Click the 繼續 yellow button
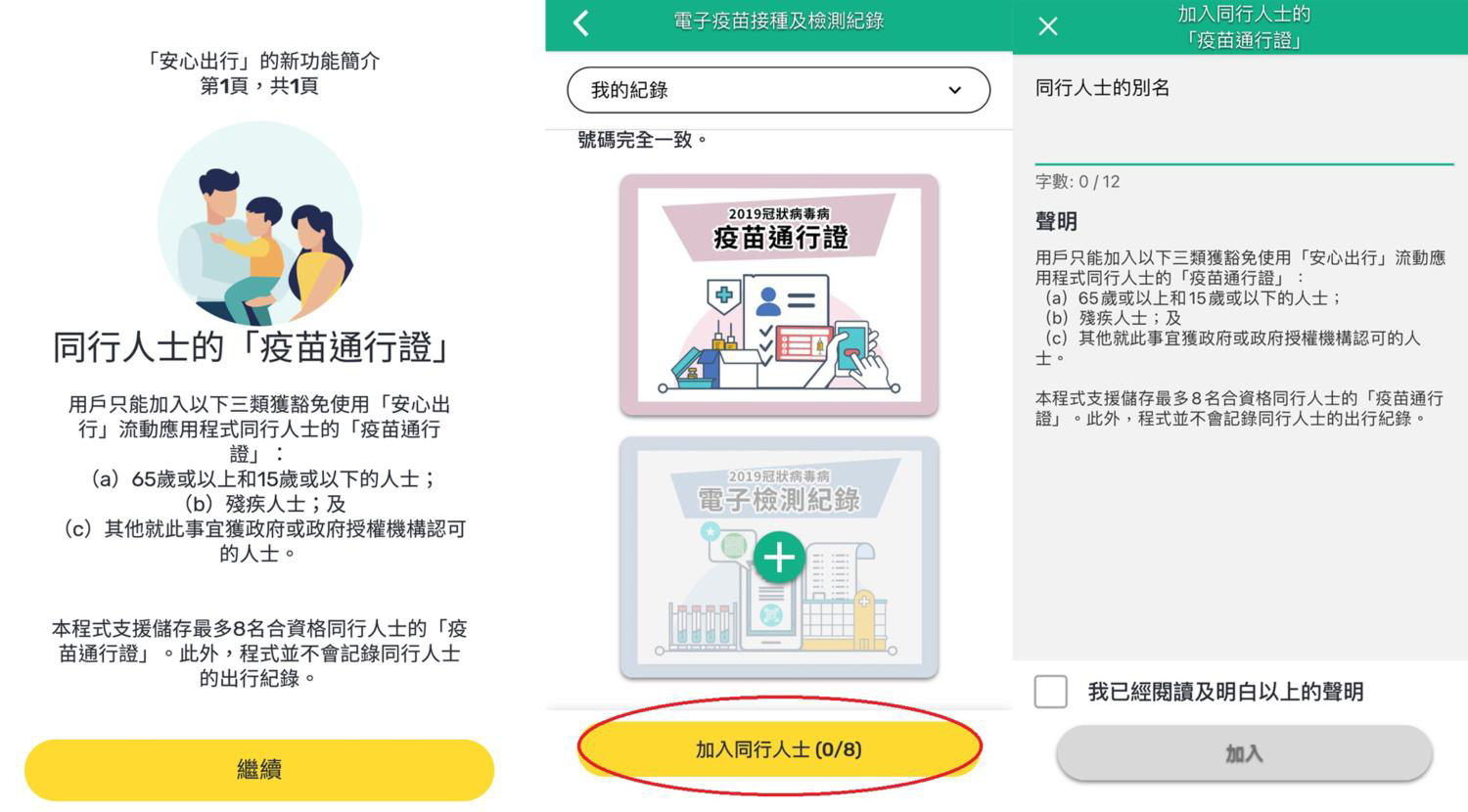The width and height of the screenshot is (1468, 812). (259, 770)
